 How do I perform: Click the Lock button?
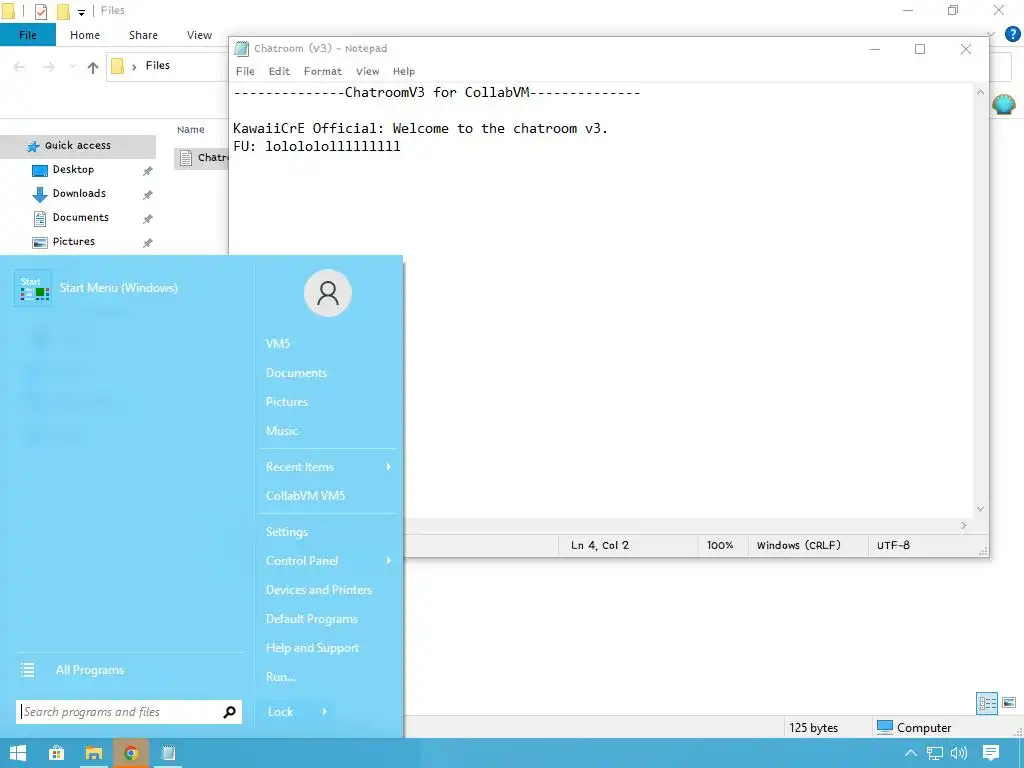(281, 711)
